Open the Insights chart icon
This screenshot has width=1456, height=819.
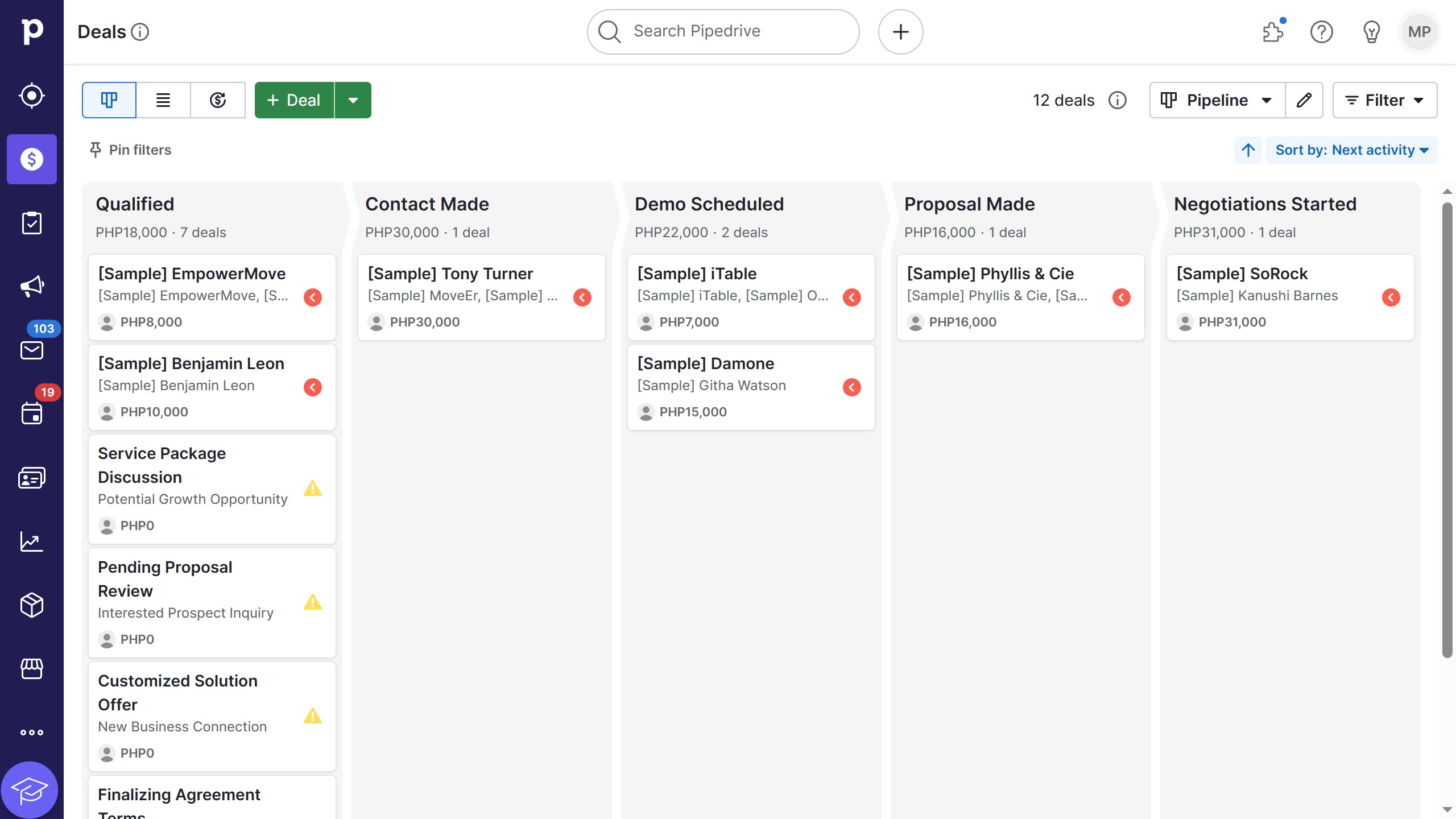point(31,541)
